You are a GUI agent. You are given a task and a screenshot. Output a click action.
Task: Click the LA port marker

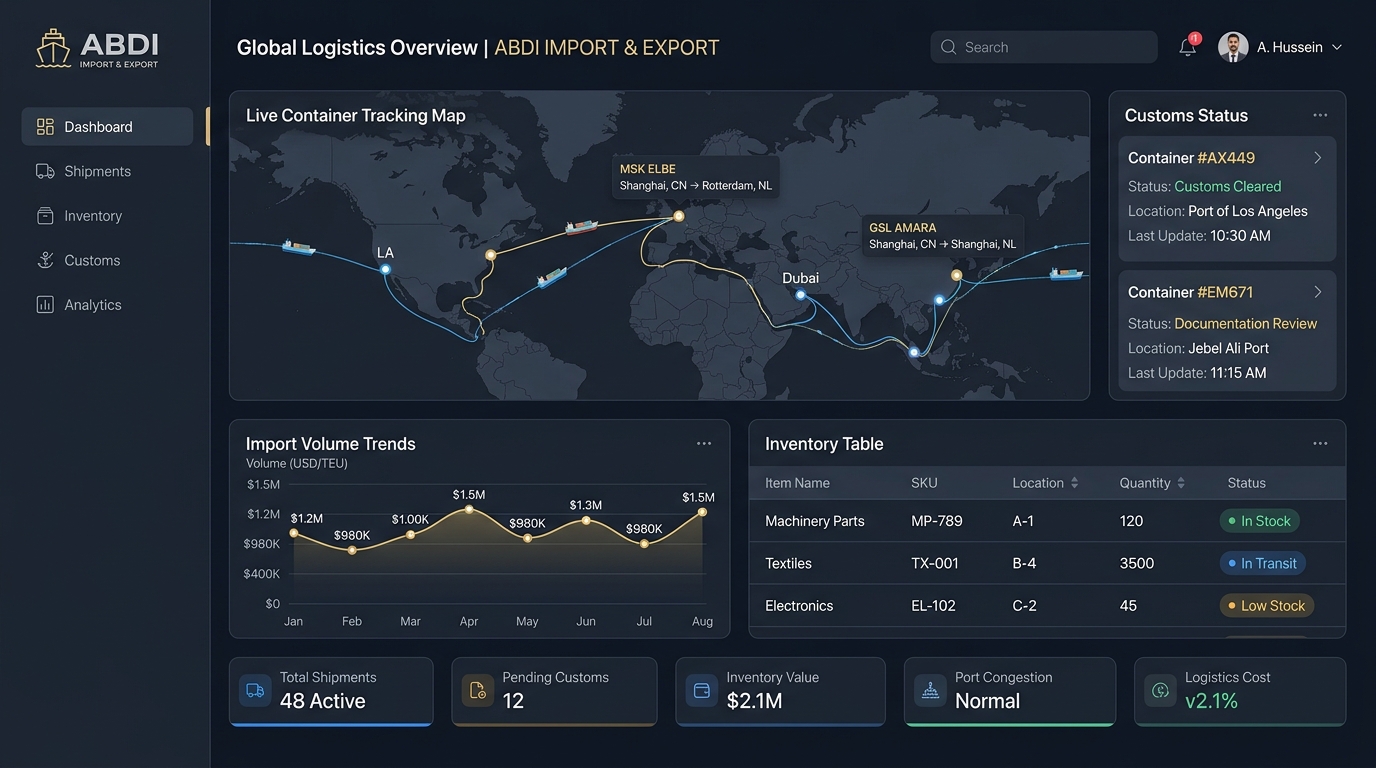385,269
